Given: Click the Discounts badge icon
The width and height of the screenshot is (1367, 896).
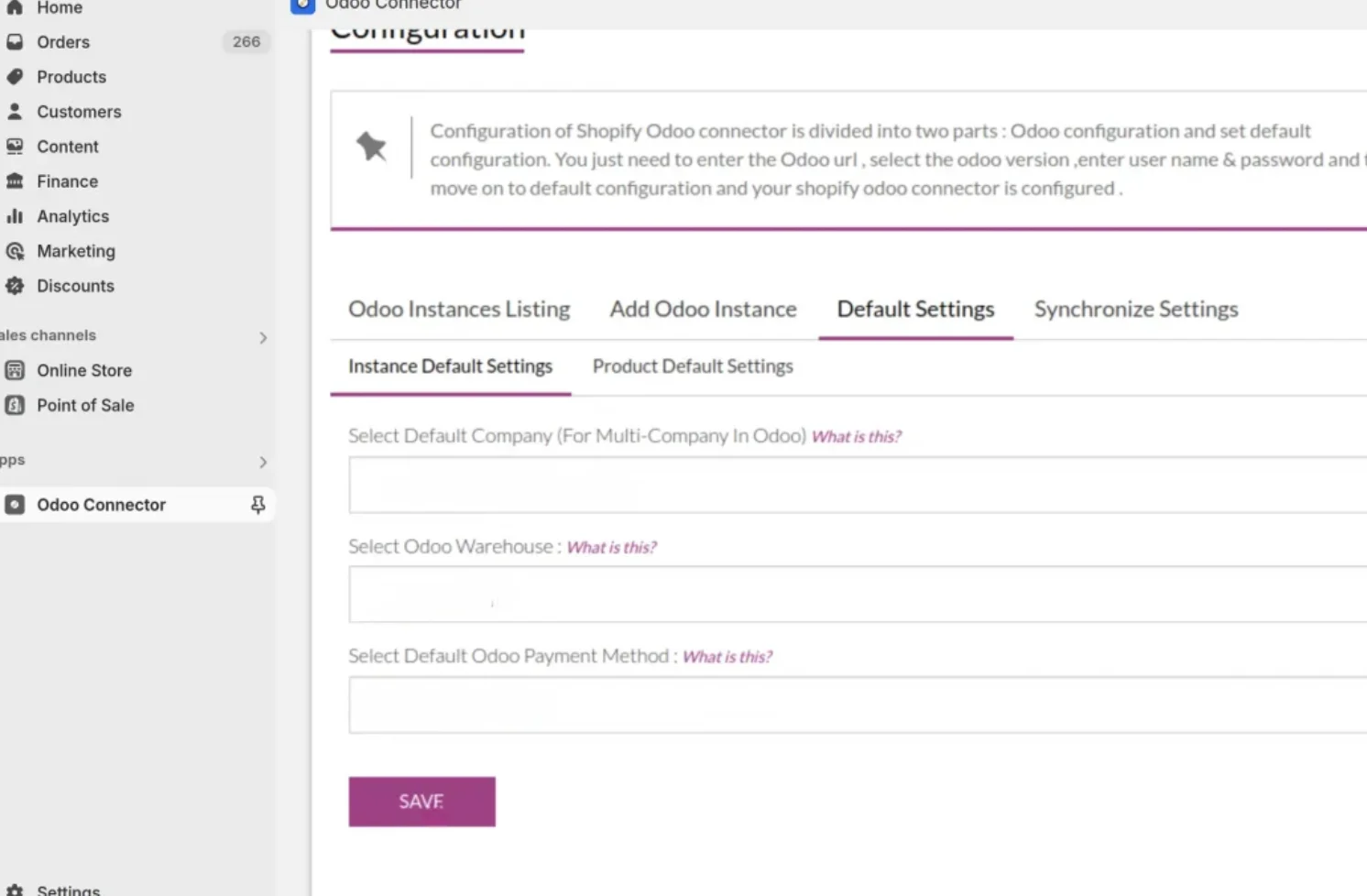Looking at the screenshot, I should click(15, 286).
